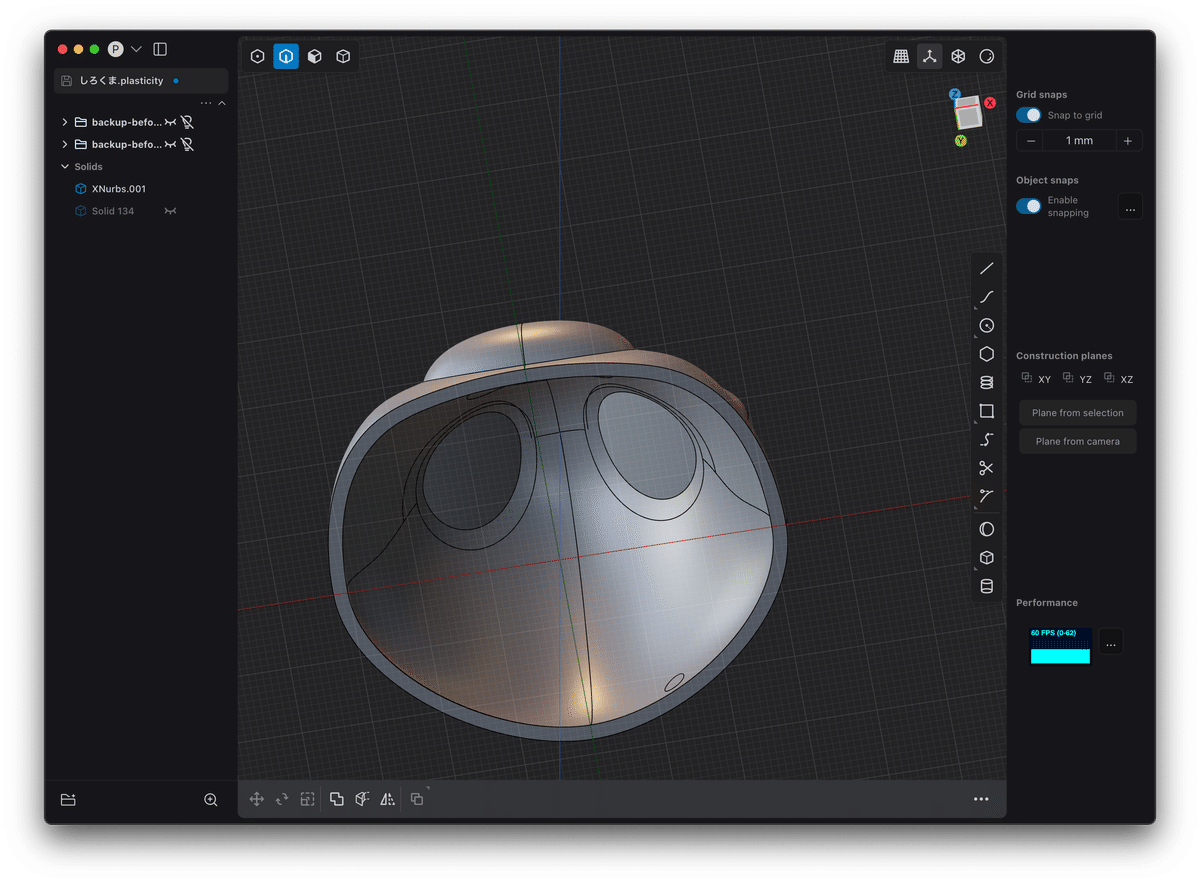
Task: Select the Line tool
Action: click(987, 268)
